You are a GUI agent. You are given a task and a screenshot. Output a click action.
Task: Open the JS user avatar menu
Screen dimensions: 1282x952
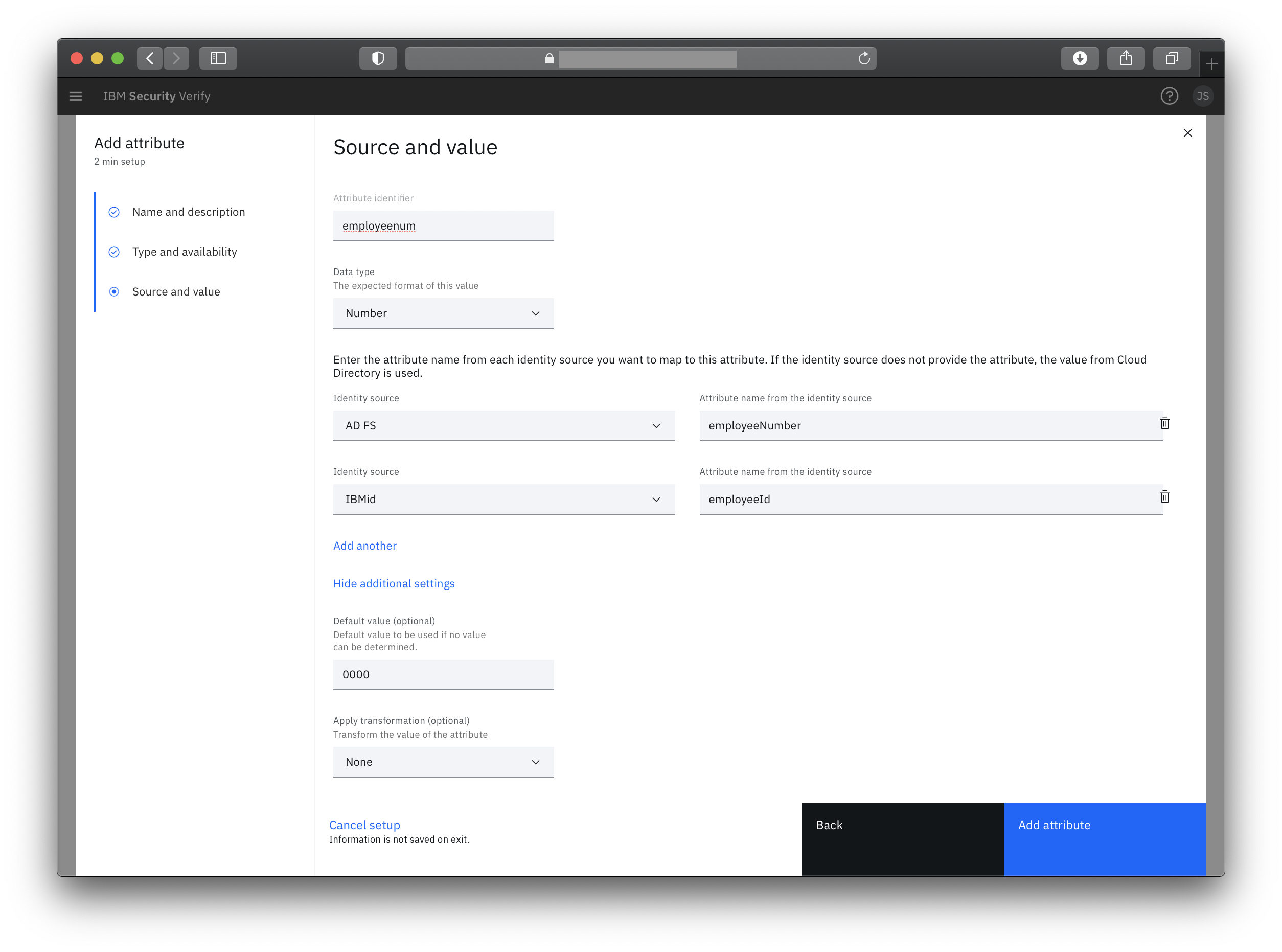tap(1202, 96)
